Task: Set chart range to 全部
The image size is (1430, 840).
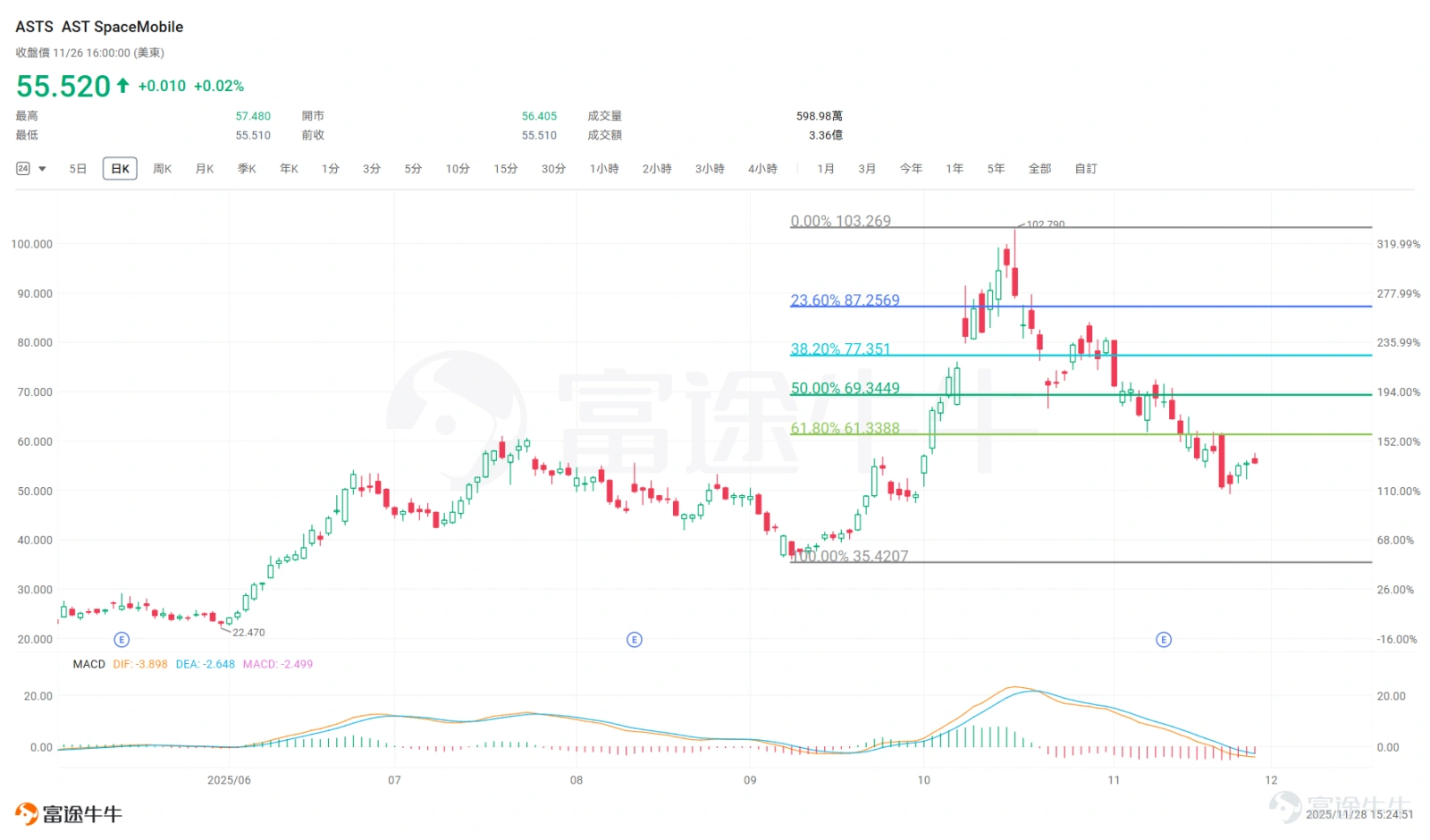Action: coord(1039,168)
